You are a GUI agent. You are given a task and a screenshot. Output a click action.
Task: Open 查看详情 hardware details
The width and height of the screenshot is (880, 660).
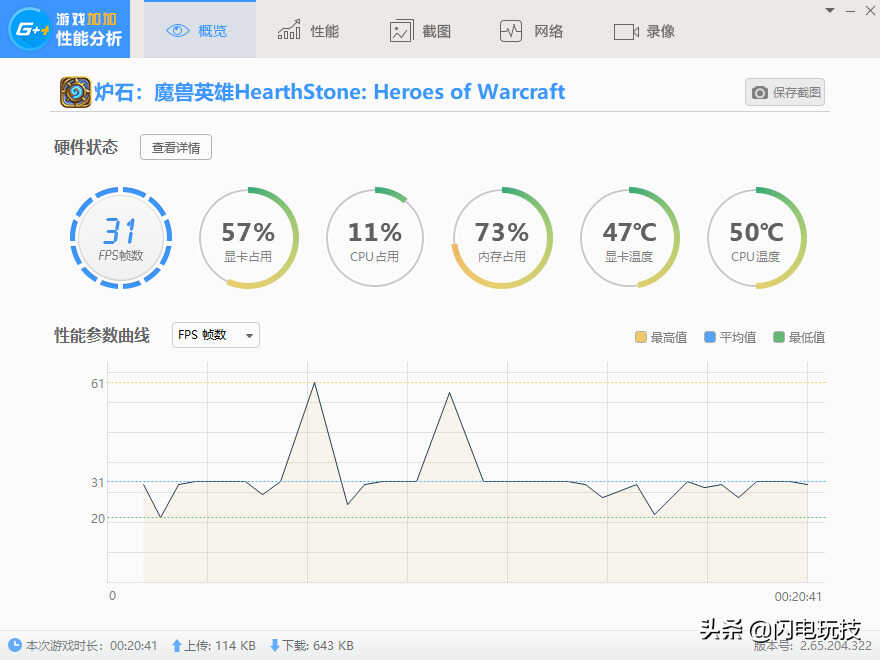176,148
